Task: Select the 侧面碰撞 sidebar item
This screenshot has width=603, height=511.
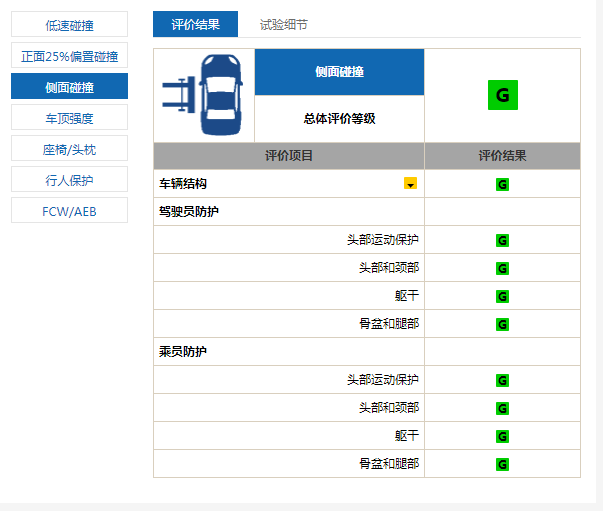Action: pyautogui.click(x=69, y=86)
